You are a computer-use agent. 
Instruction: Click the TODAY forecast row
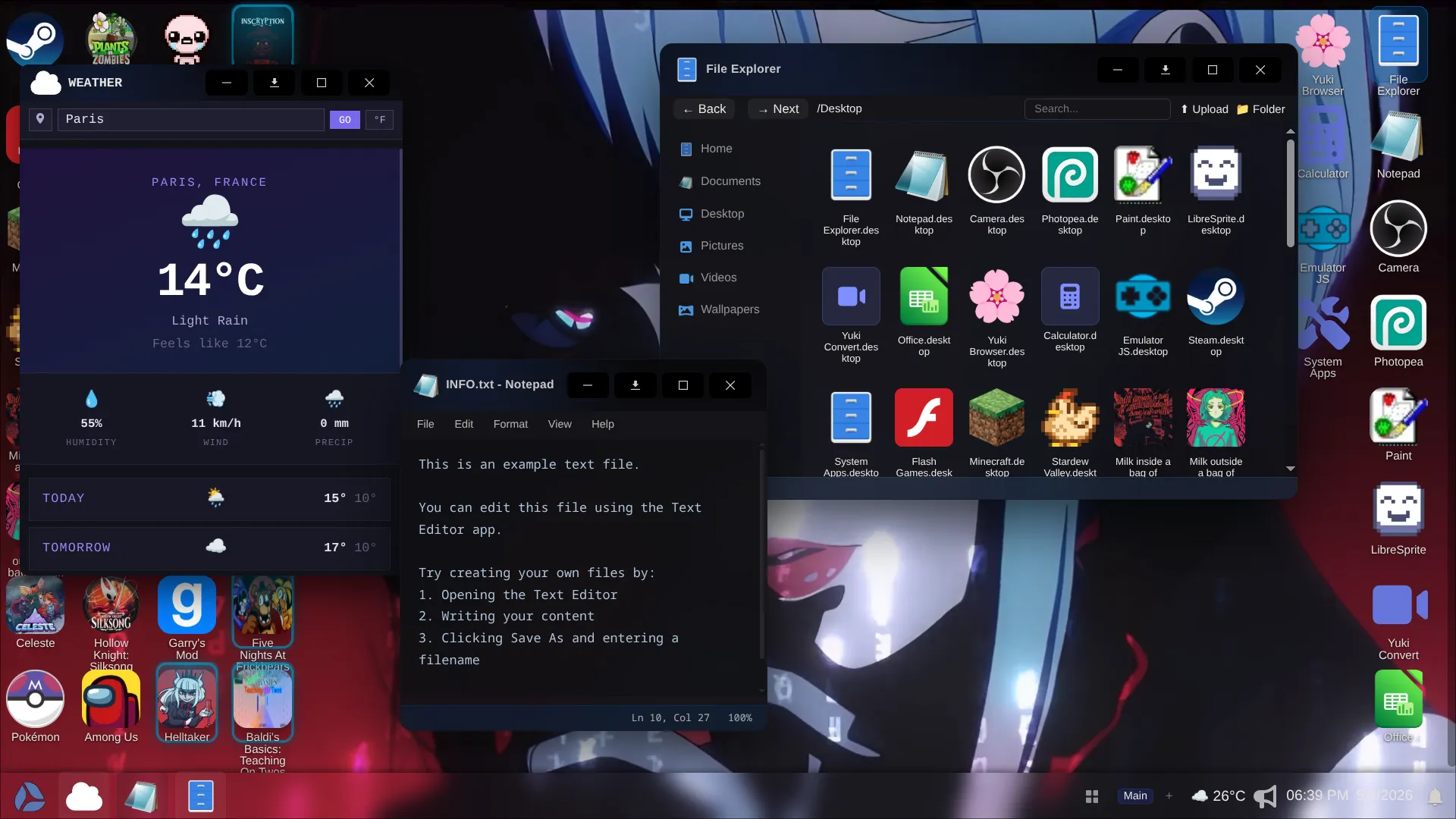(209, 498)
